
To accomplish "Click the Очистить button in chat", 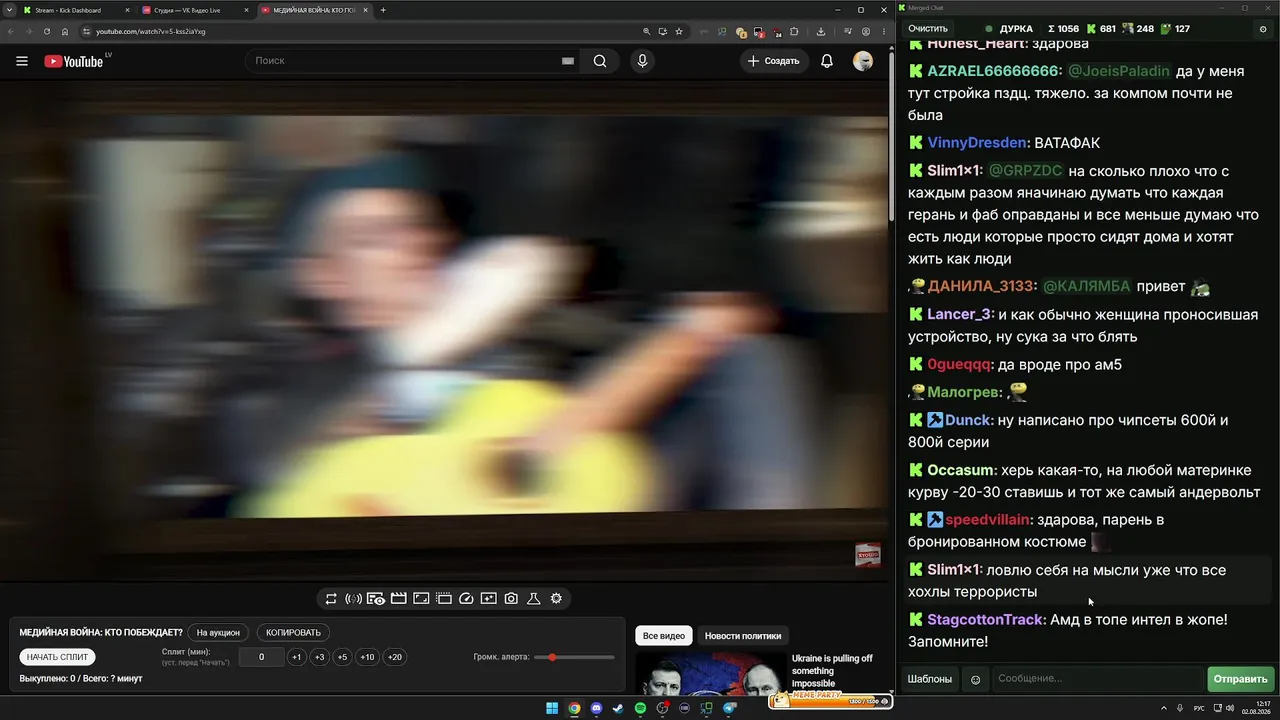I will pos(928,29).
